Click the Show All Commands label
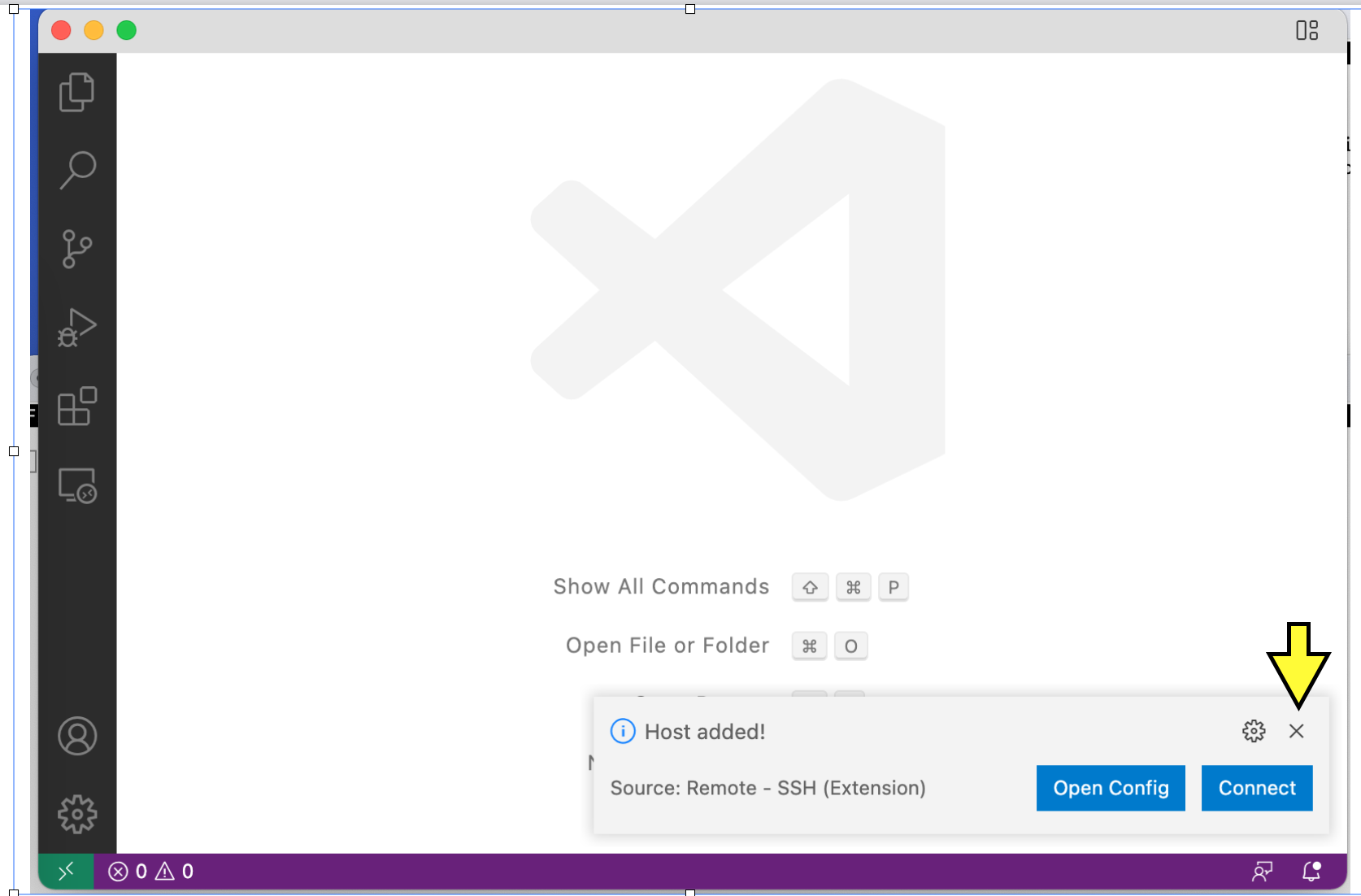The width and height of the screenshot is (1361, 896). pos(661,587)
